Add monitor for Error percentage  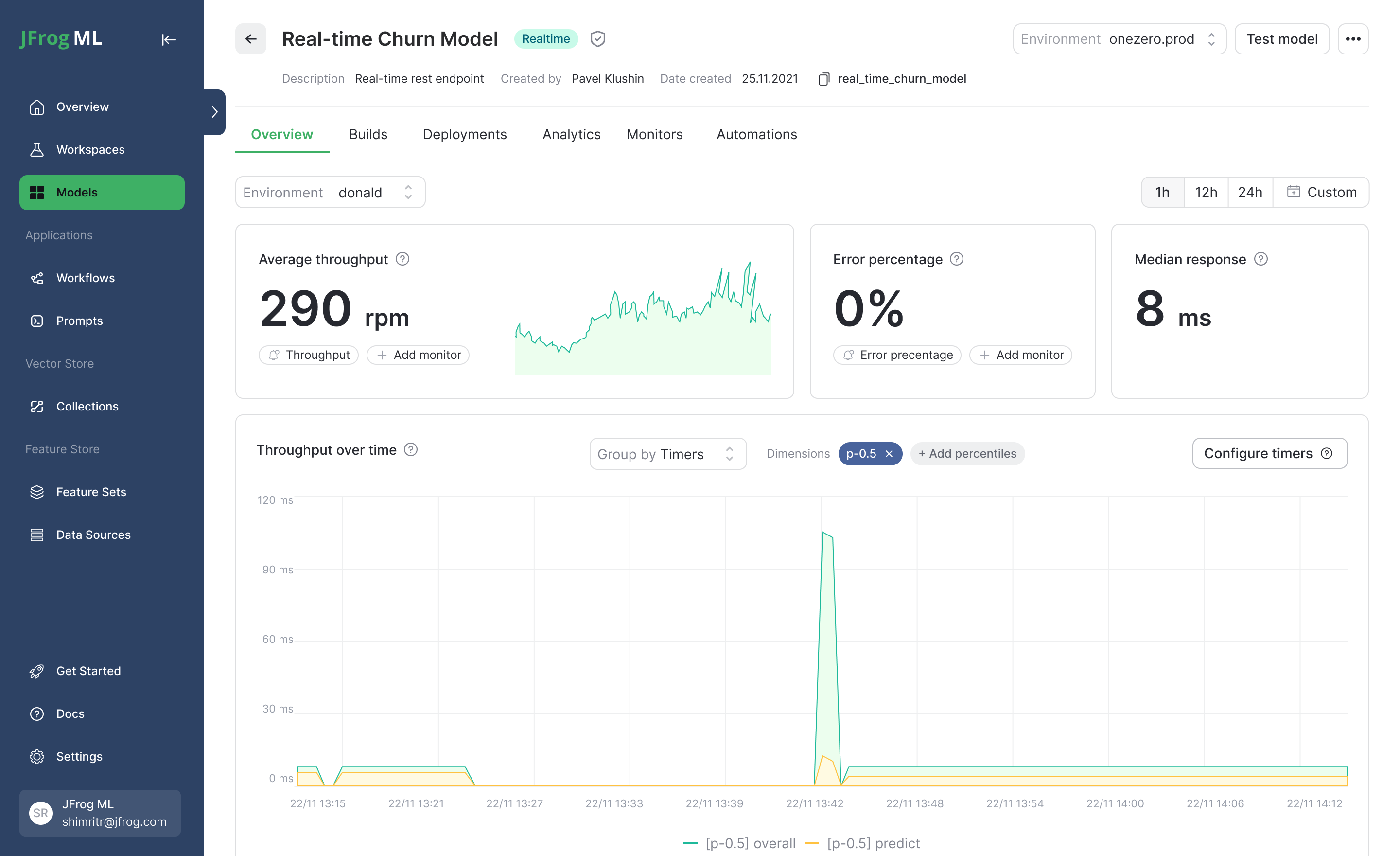click(x=1020, y=355)
